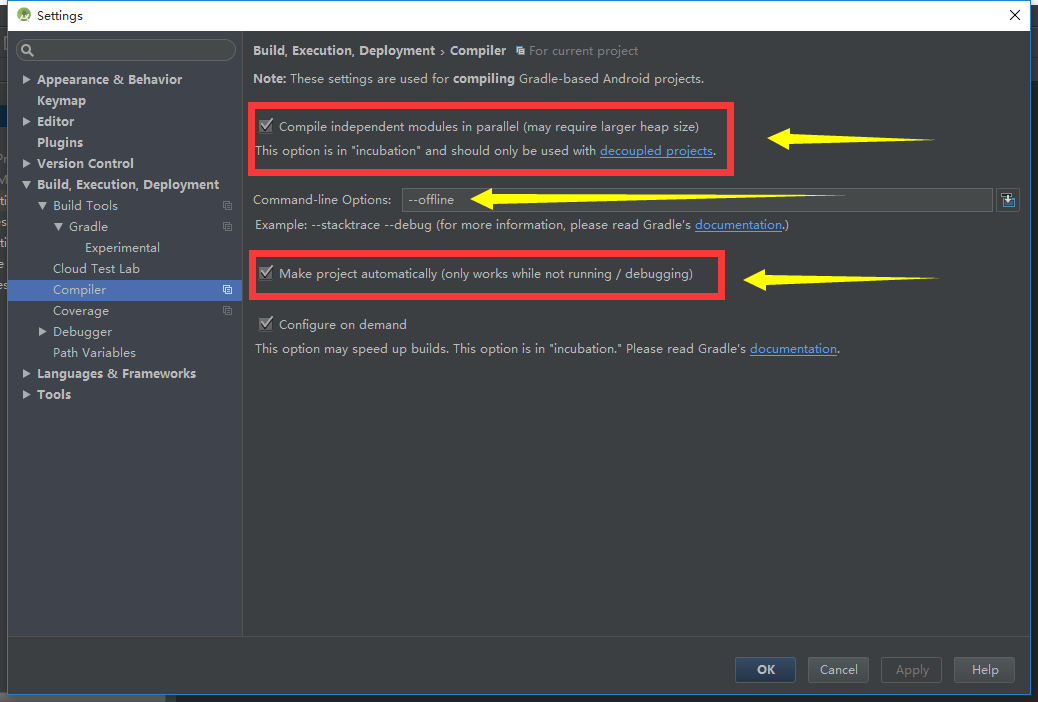
Task: Click the Apply button
Action: point(912,670)
